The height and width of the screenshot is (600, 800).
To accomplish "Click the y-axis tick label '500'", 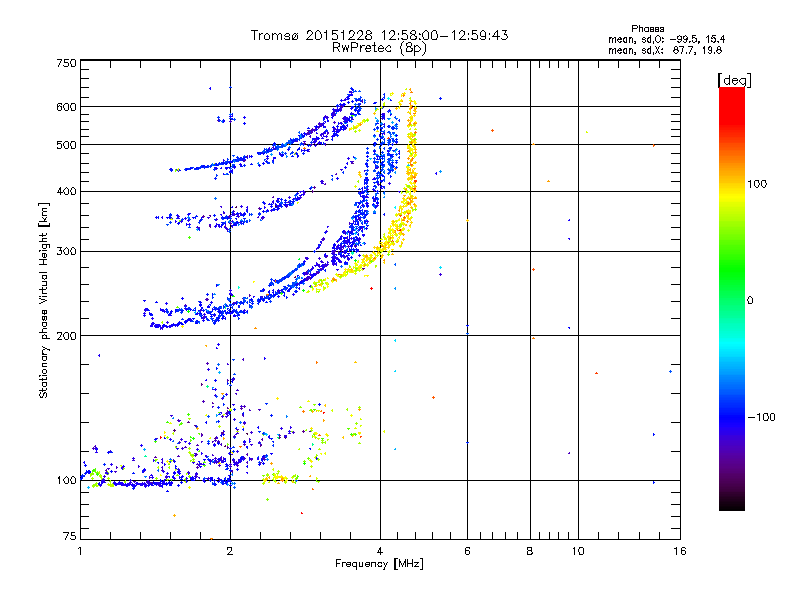I will (x=66, y=144).
